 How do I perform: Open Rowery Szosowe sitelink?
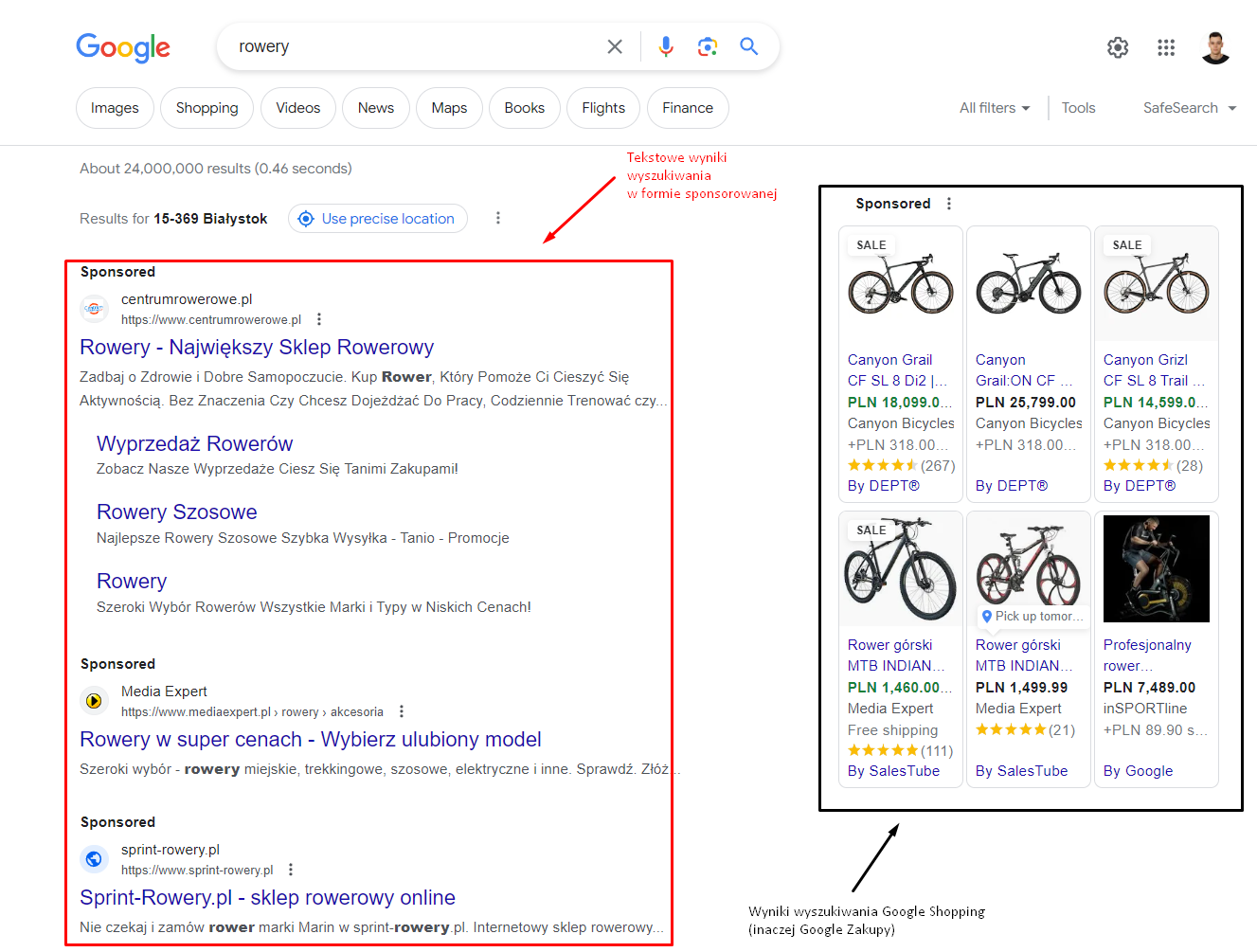177,512
